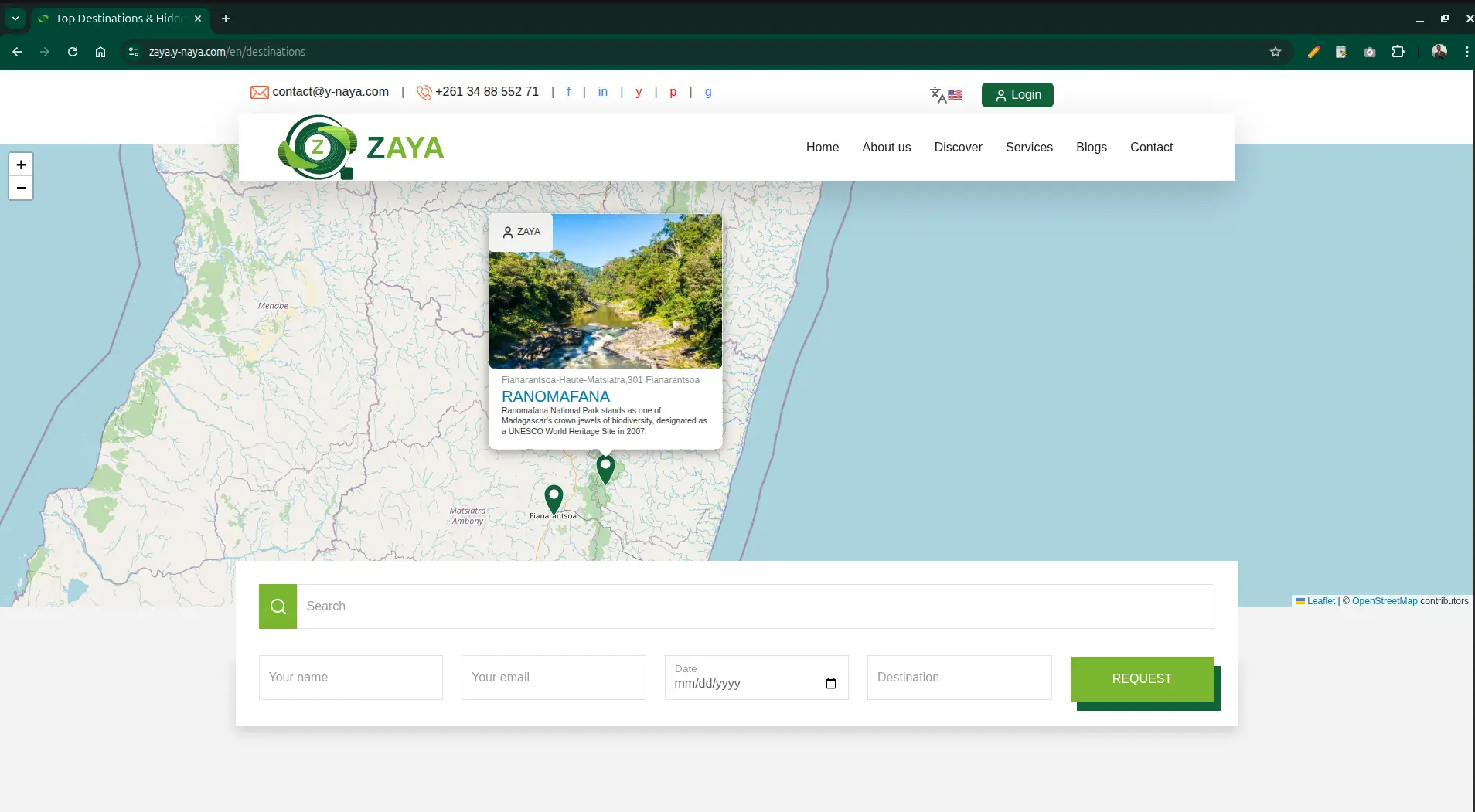Open the Pinterest social link
Viewport: 1475px width, 812px height.
(x=673, y=92)
